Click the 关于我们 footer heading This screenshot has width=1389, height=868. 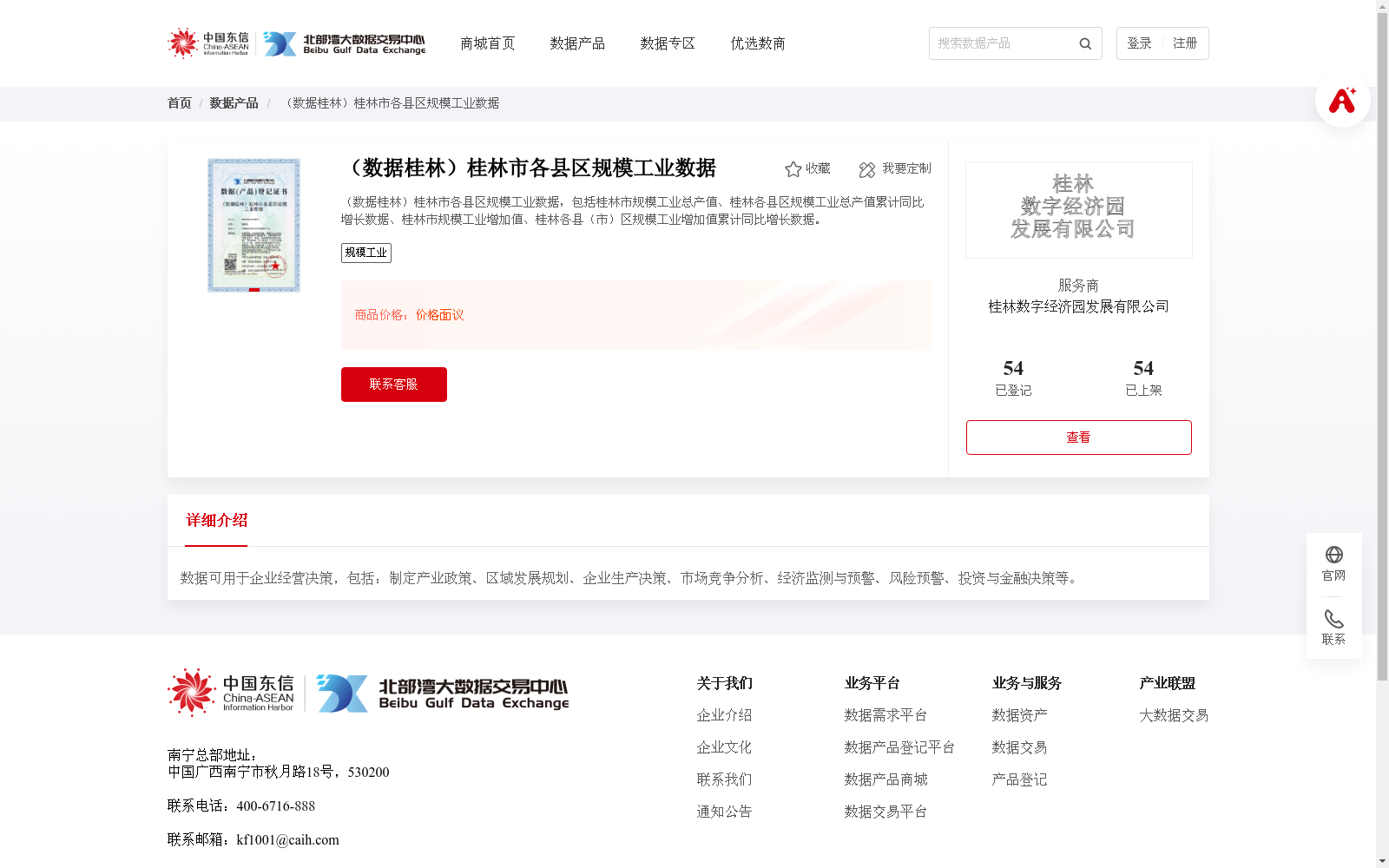(x=724, y=683)
